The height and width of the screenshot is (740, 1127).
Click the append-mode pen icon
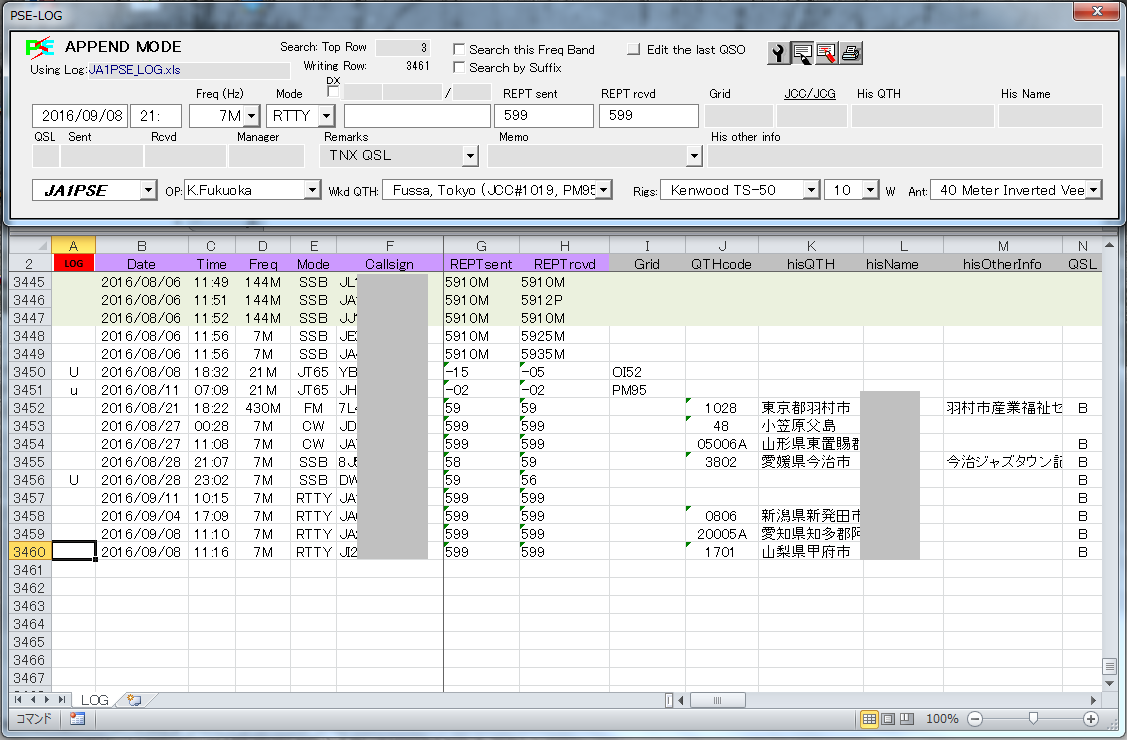[802, 54]
